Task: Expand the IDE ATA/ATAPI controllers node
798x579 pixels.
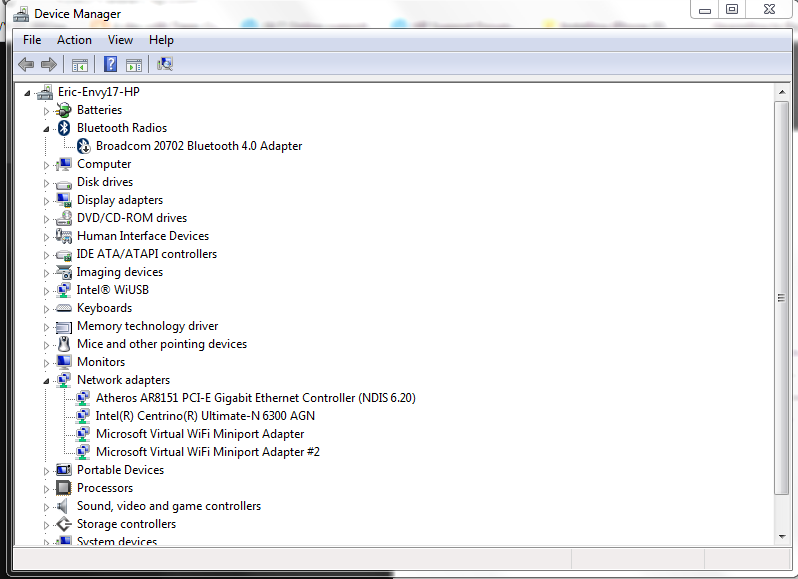Action: click(46, 255)
